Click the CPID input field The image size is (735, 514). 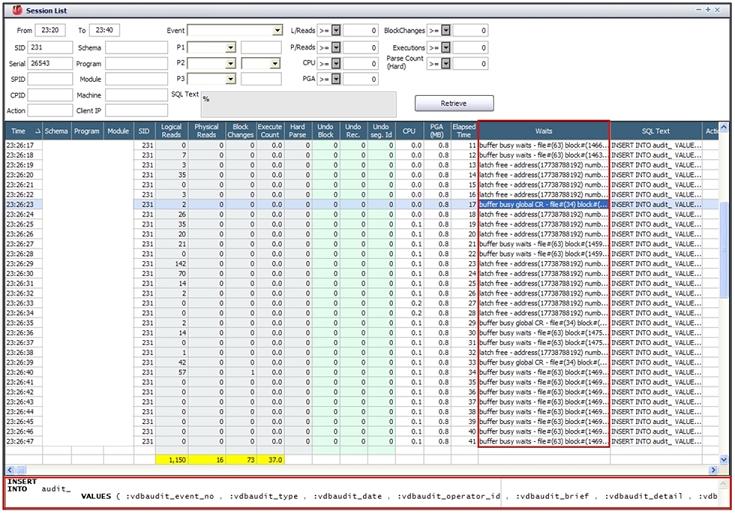(50, 95)
